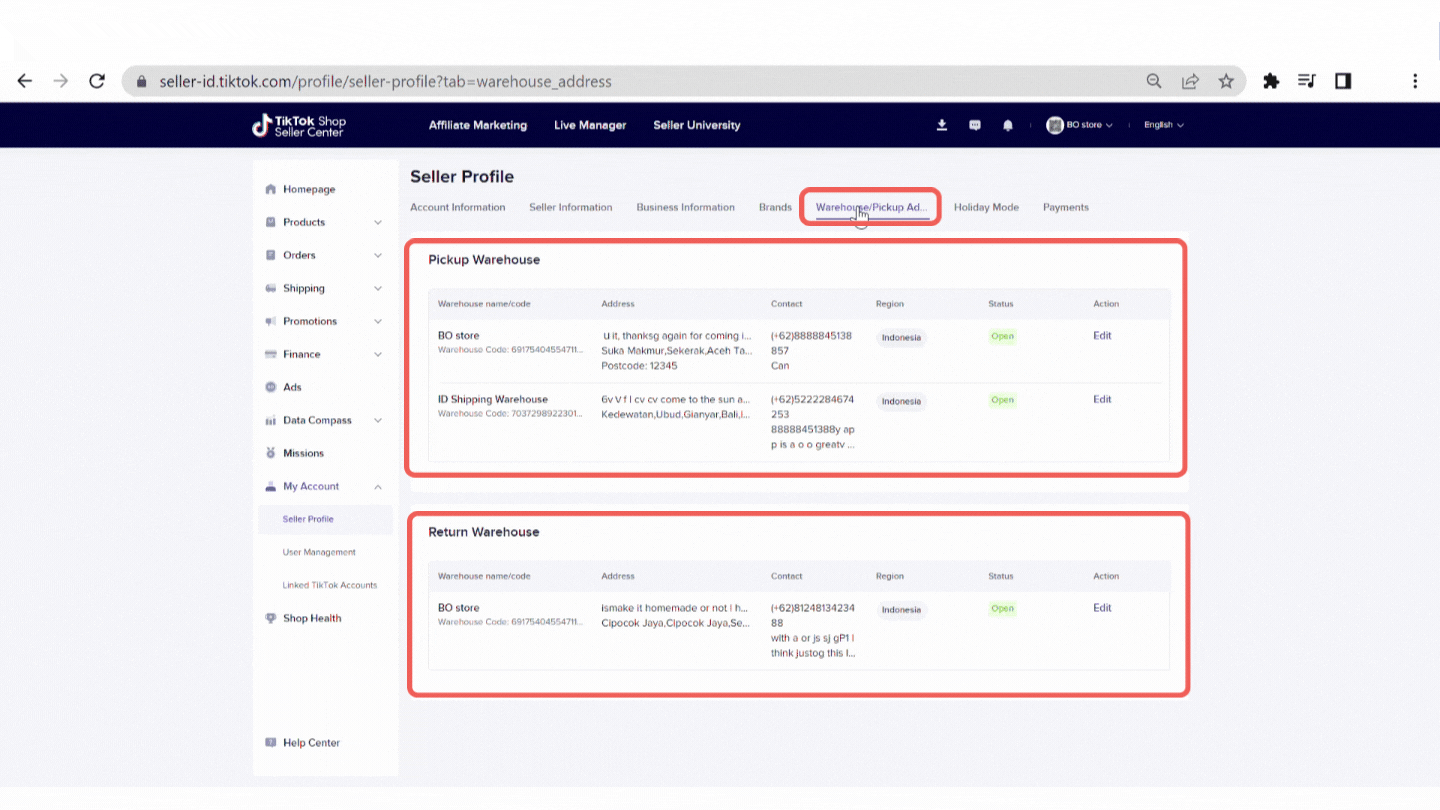Edit the ID Shipping Warehouse entry
1440x810 pixels.
tap(1102, 399)
